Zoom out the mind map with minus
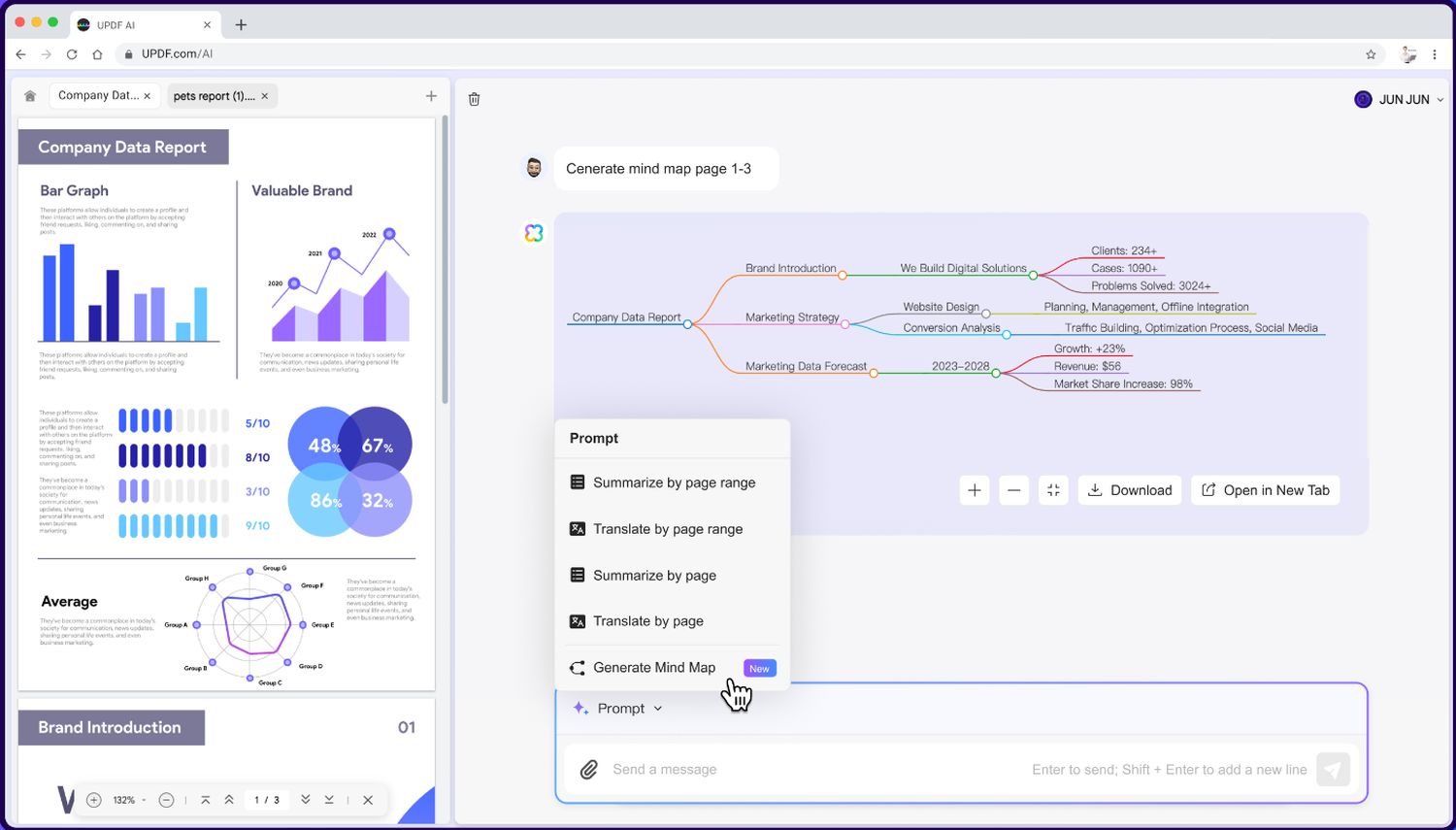 click(1013, 490)
